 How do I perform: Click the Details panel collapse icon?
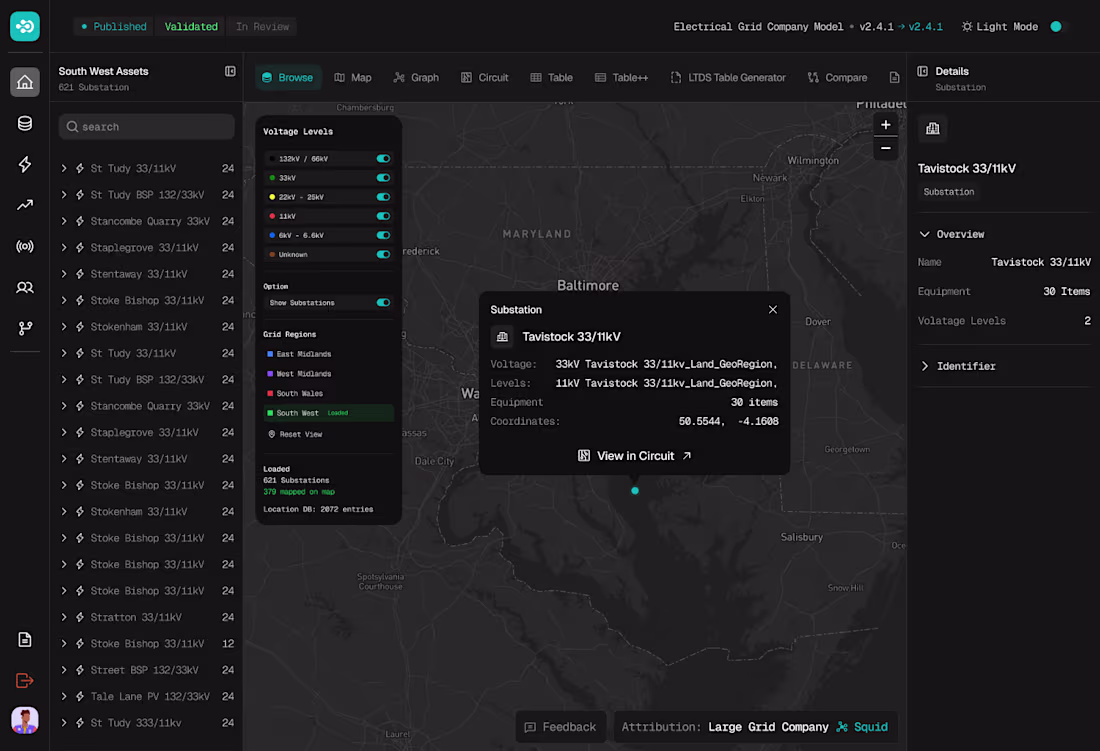[923, 72]
